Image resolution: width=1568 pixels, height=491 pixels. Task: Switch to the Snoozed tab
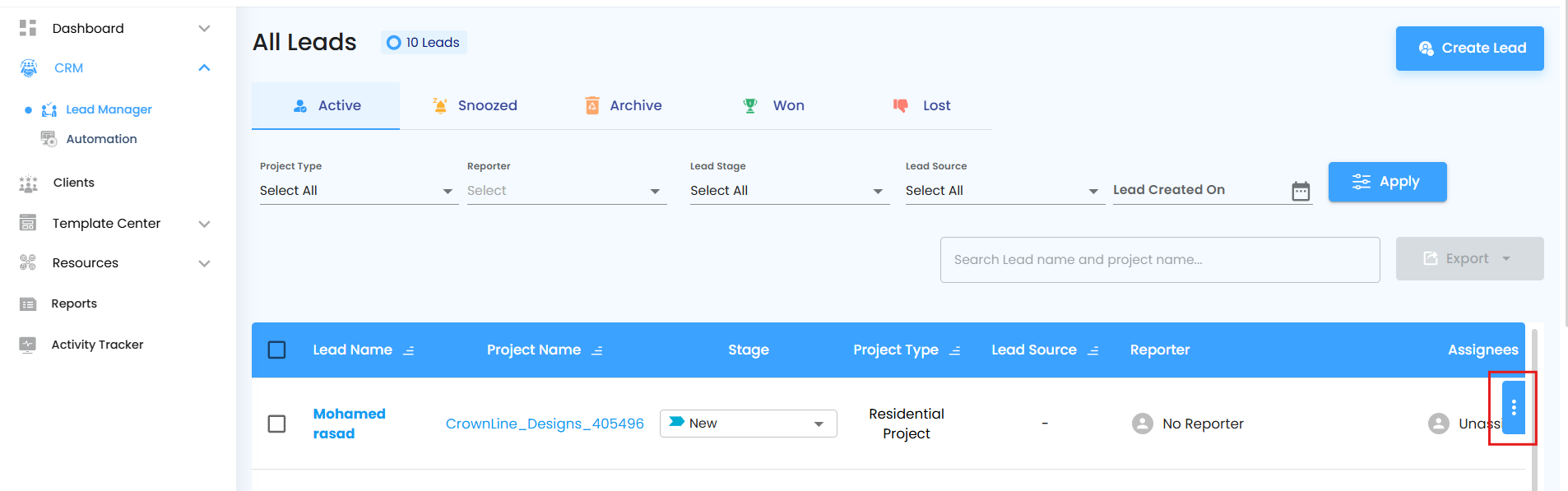coord(475,106)
